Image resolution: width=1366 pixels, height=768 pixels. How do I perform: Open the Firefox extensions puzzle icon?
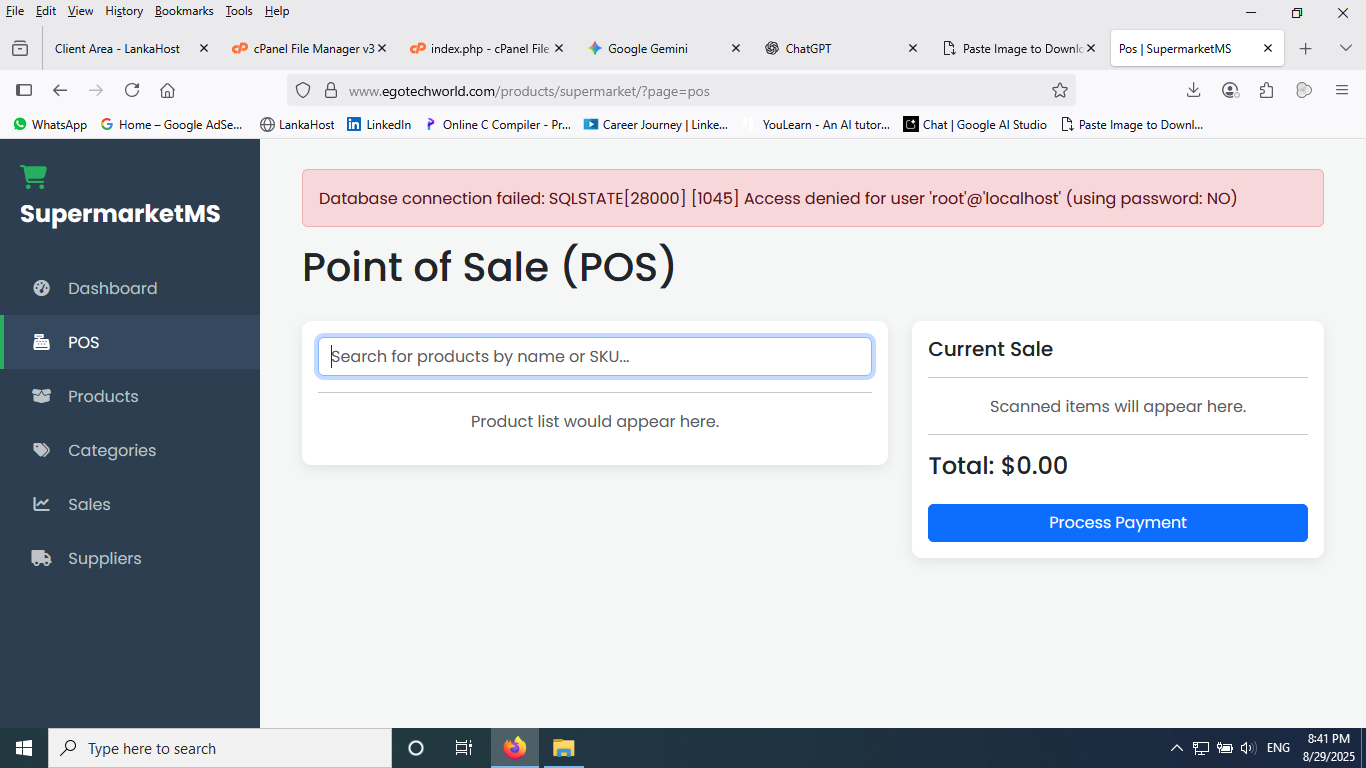(x=1267, y=90)
